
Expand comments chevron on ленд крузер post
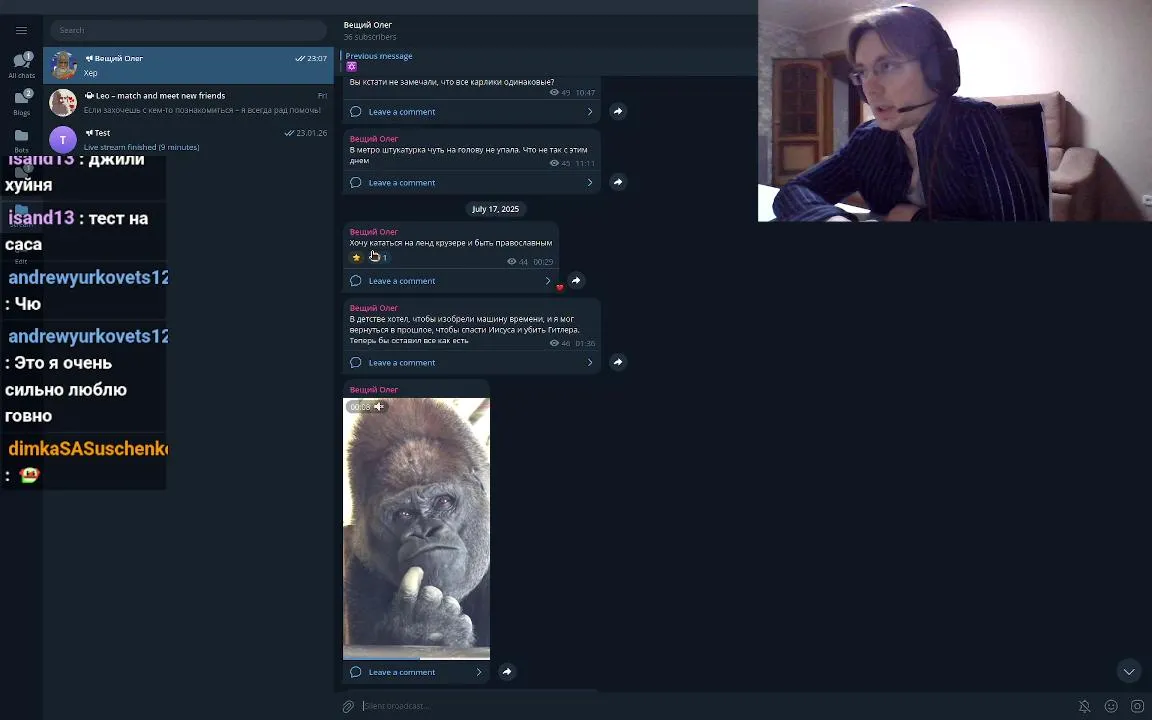[x=547, y=281]
